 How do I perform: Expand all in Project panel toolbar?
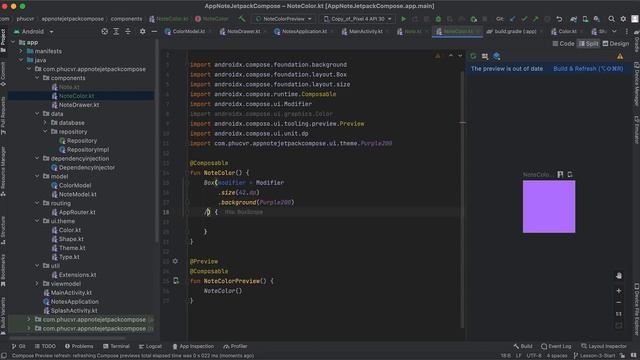click(116, 31)
